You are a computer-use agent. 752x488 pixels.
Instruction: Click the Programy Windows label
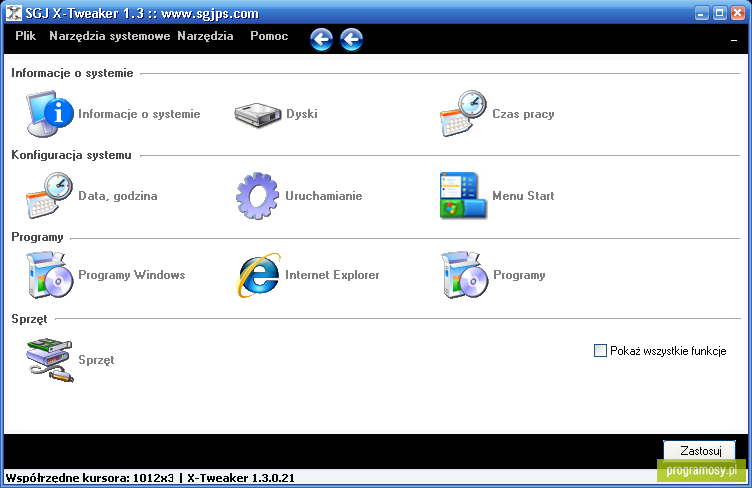pyautogui.click(x=132, y=275)
